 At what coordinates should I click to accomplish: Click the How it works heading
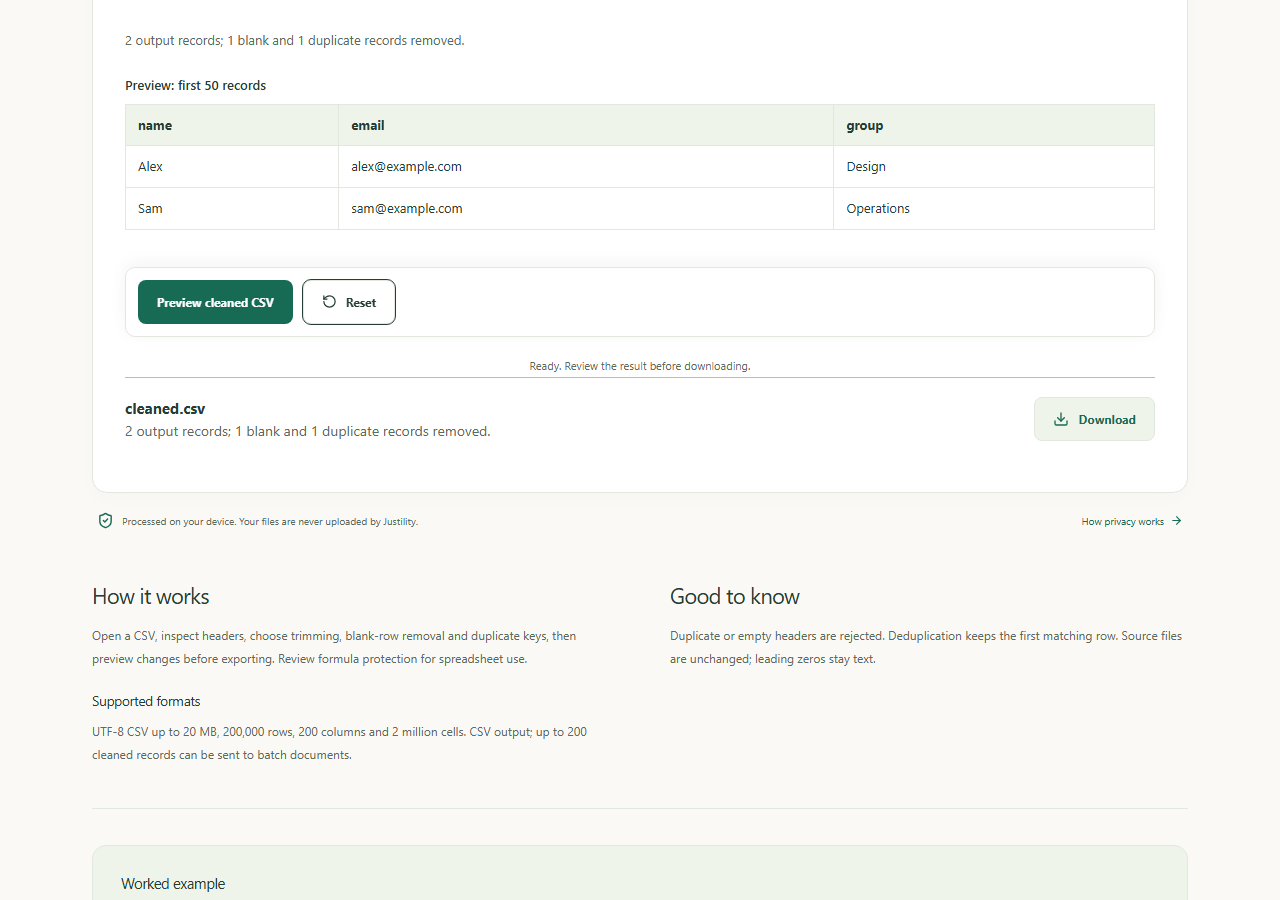(x=151, y=597)
